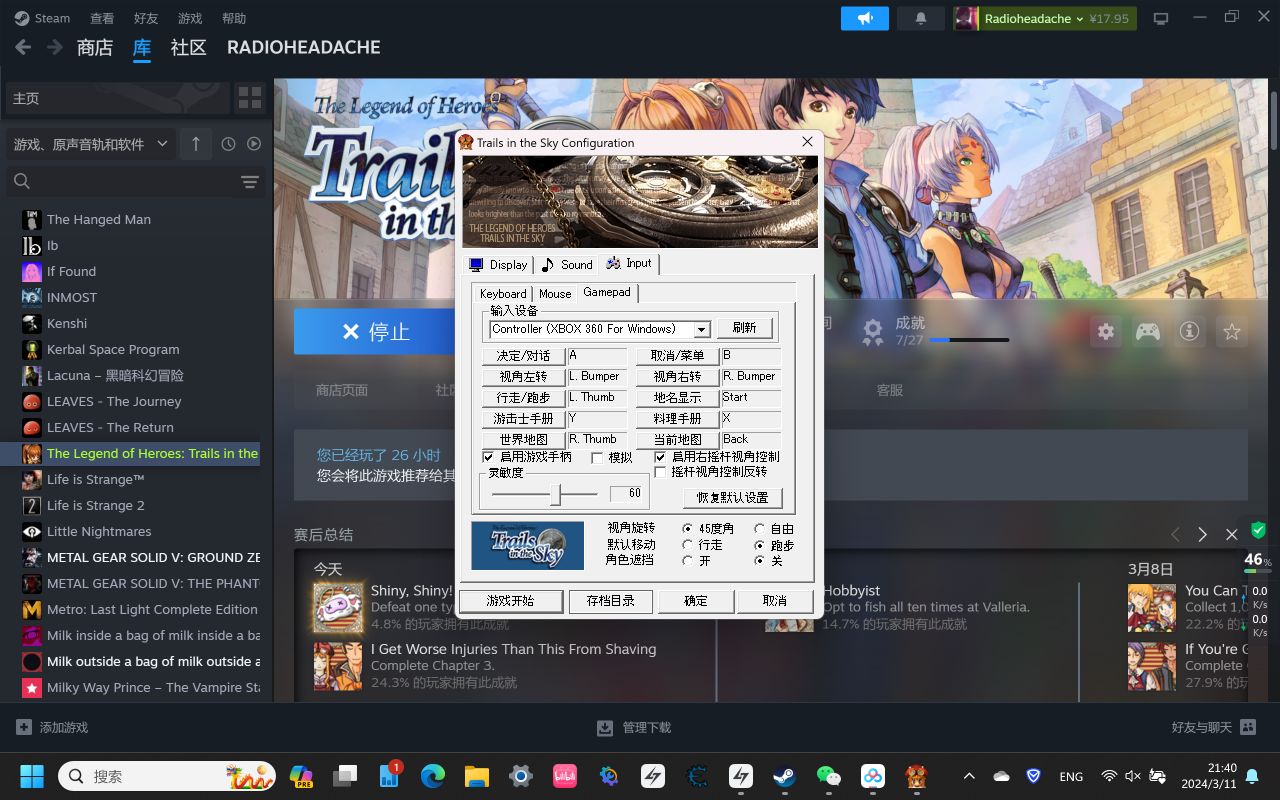
Task: Toggle 摇杆视角控制反转 checkbox
Action: click(660, 472)
